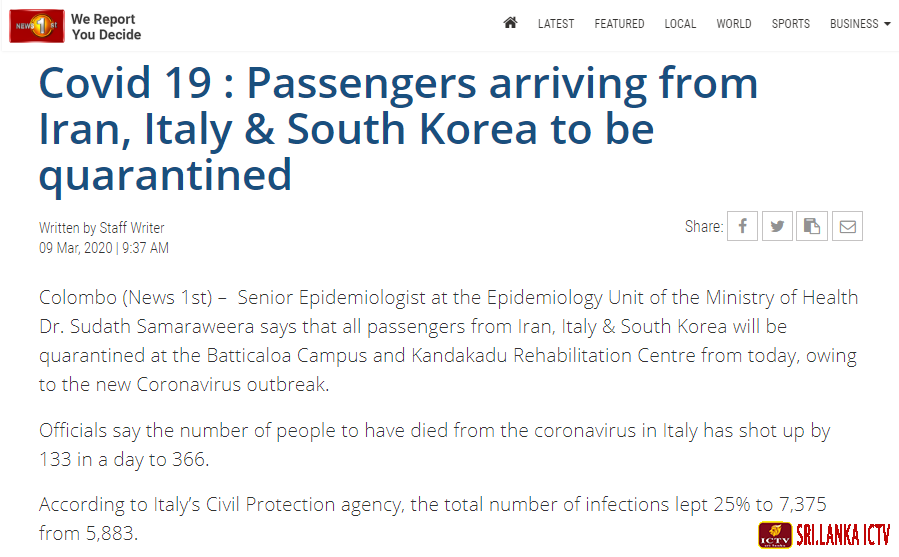
Task: Click the Staff Writer author name
Action: (132, 228)
